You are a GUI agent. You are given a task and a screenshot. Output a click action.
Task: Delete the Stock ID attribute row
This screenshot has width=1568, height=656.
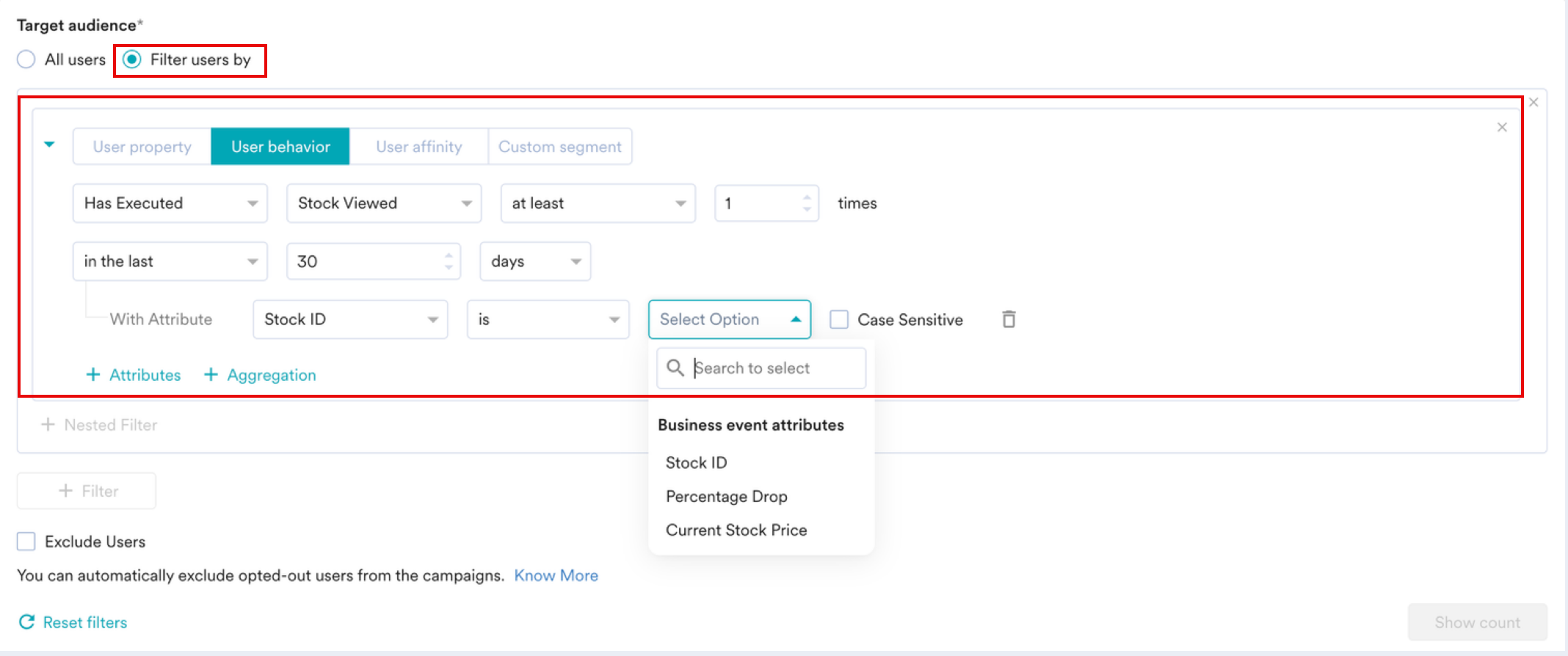(1009, 319)
